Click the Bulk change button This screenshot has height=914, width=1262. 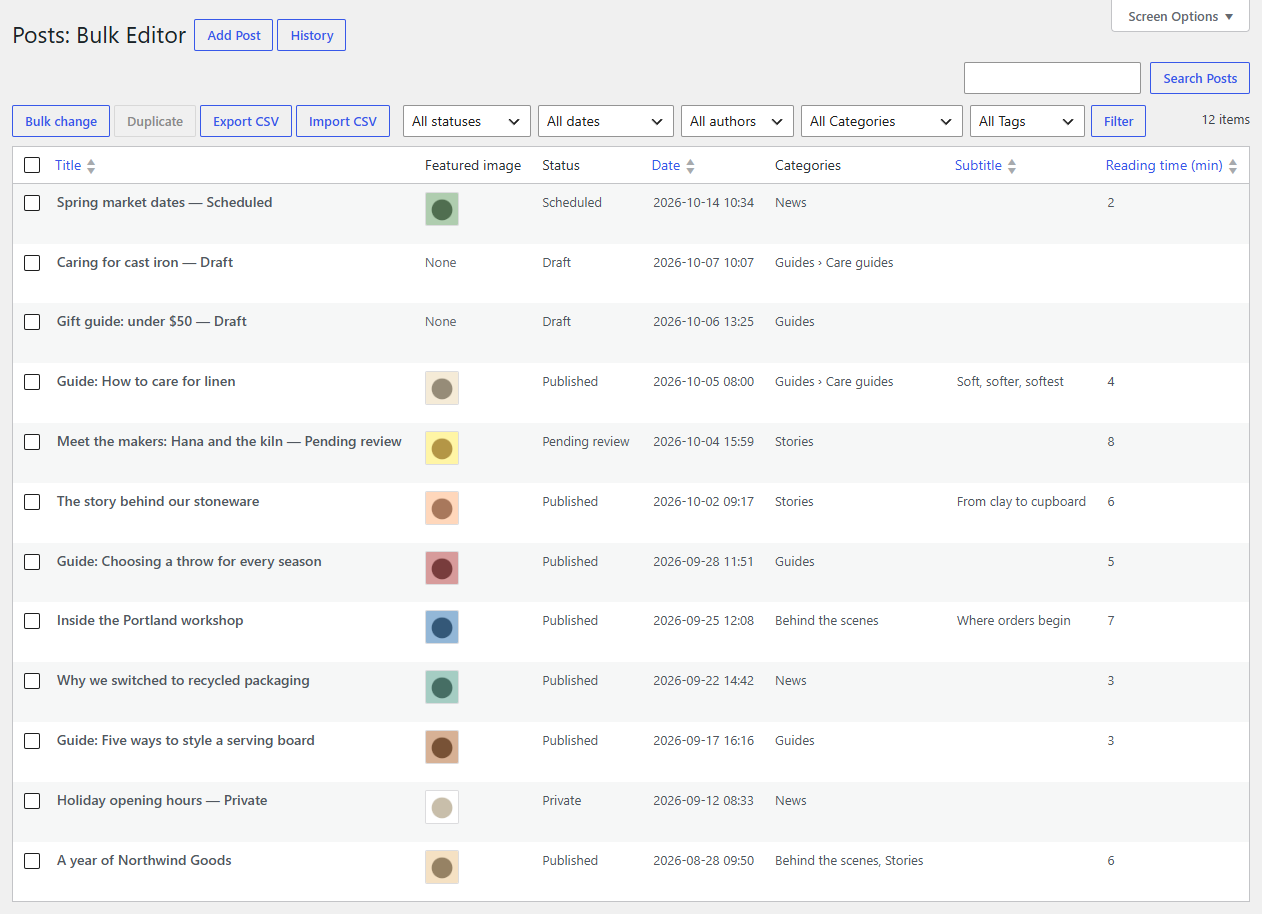(x=61, y=121)
